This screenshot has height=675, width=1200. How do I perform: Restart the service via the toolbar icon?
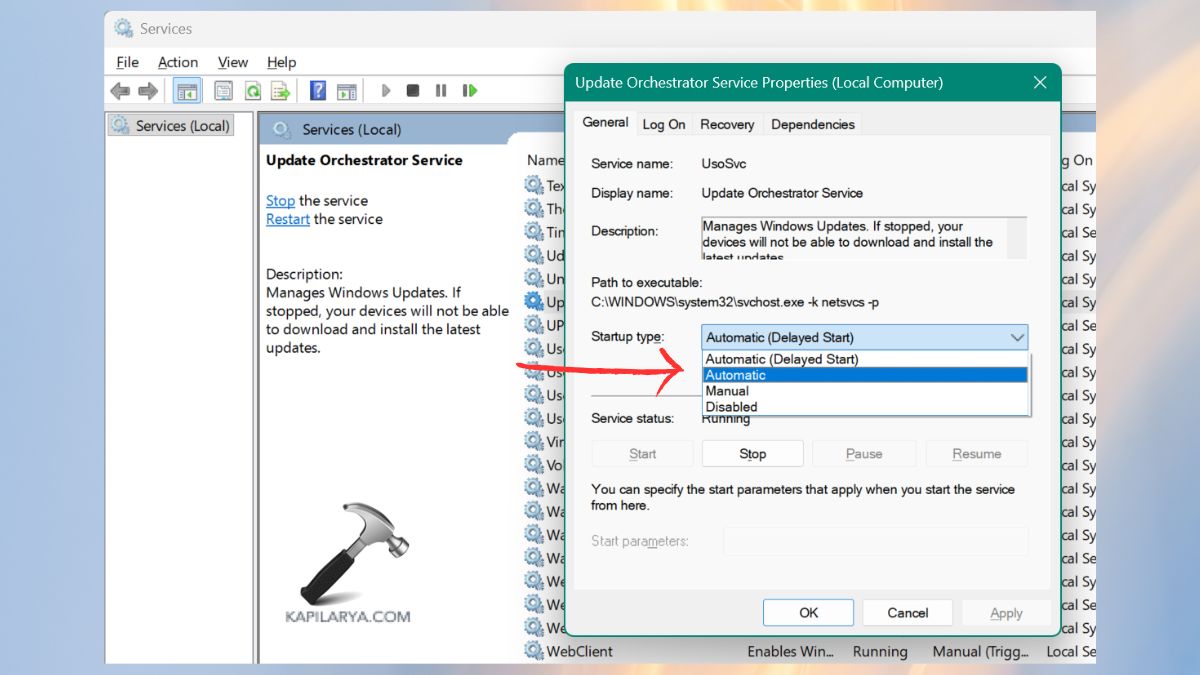pyautogui.click(x=469, y=90)
